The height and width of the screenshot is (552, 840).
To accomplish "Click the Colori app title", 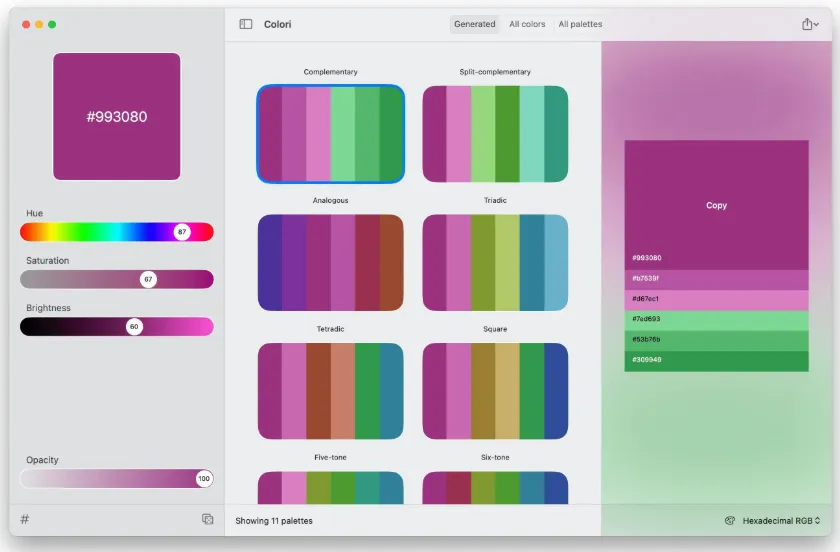I will (278, 24).
